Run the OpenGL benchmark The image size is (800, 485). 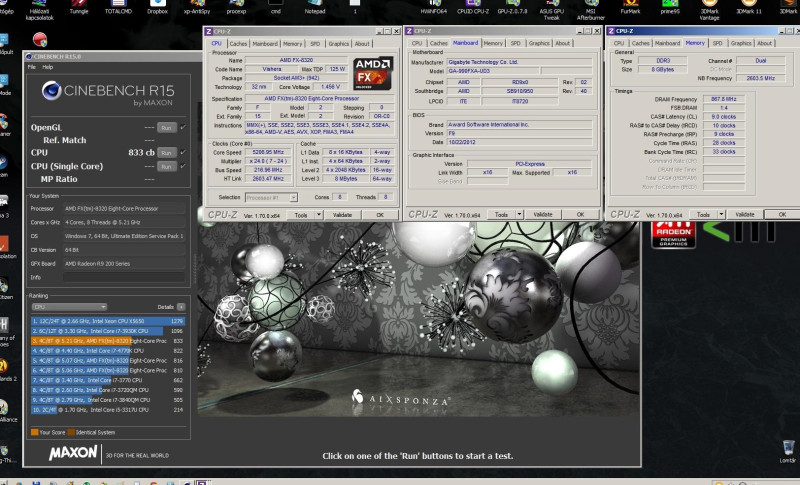click(x=166, y=127)
